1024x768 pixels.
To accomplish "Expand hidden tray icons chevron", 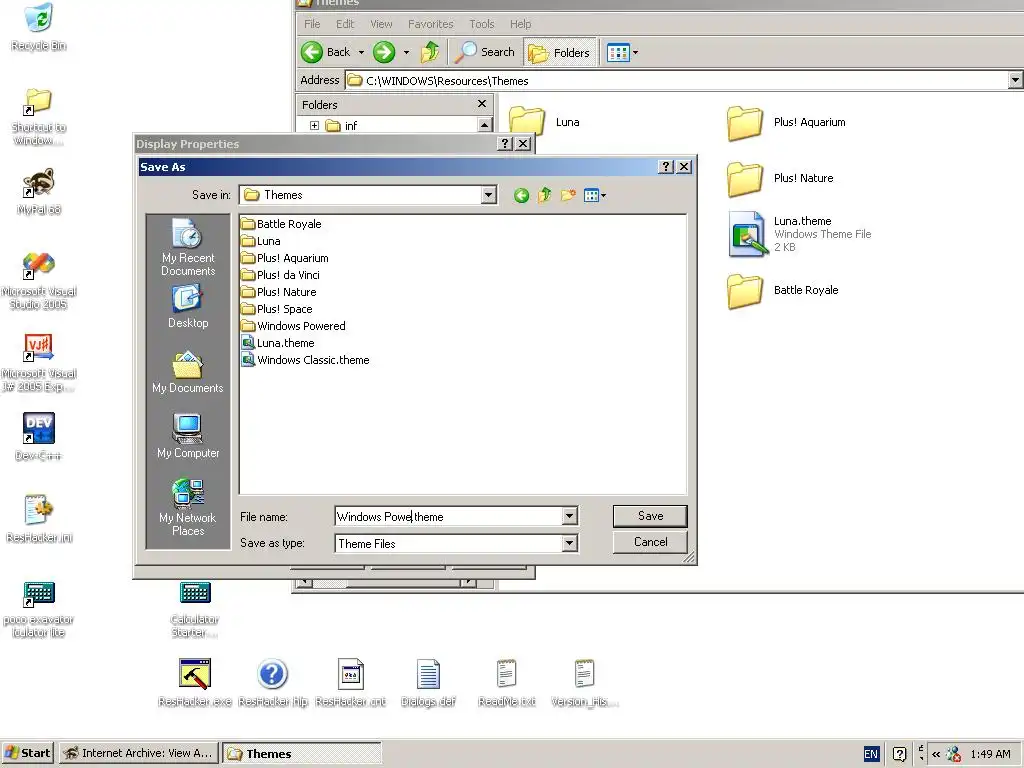I will pyautogui.click(x=936, y=754).
